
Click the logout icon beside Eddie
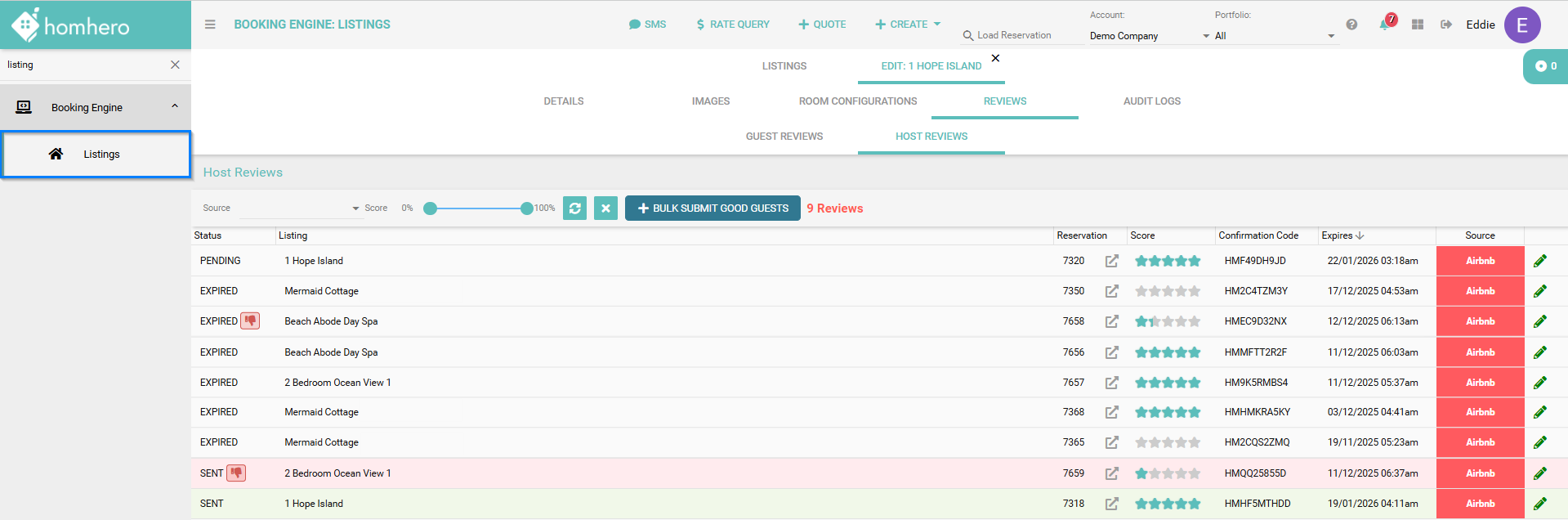1446,25
